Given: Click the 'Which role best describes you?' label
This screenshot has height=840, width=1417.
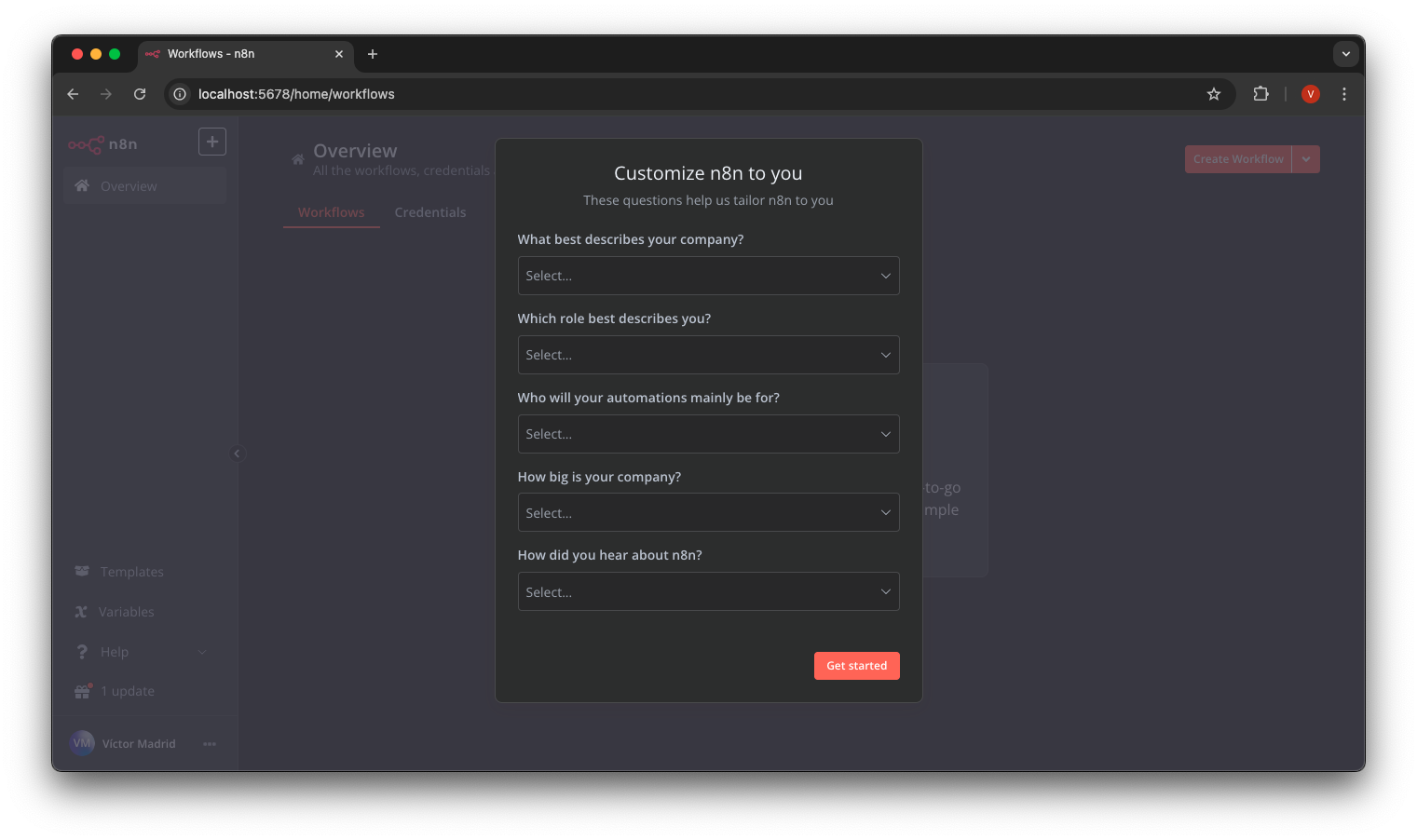Looking at the screenshot, I should [614, 318].
